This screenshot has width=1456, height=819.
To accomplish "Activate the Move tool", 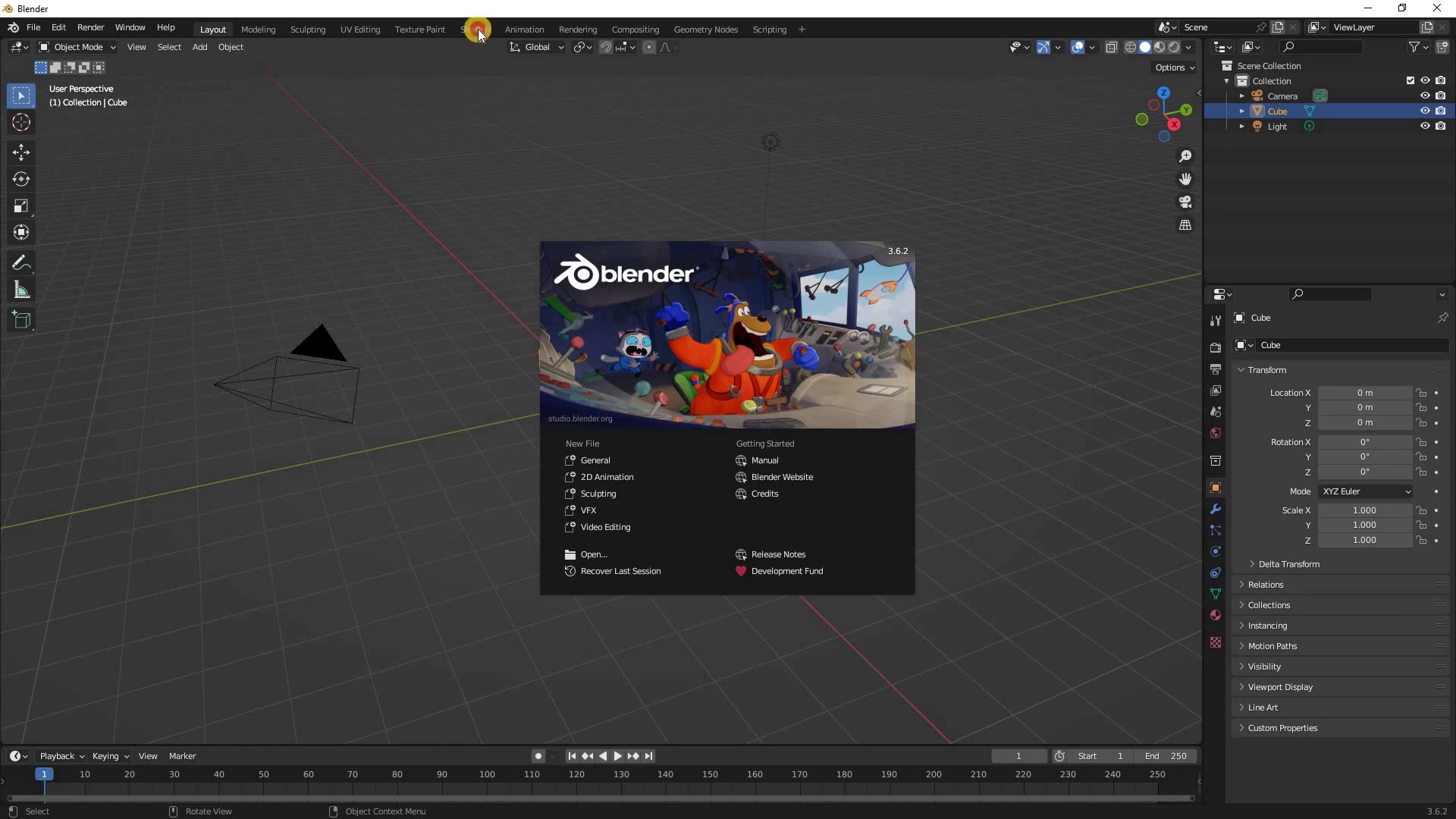I will (21, 152).
